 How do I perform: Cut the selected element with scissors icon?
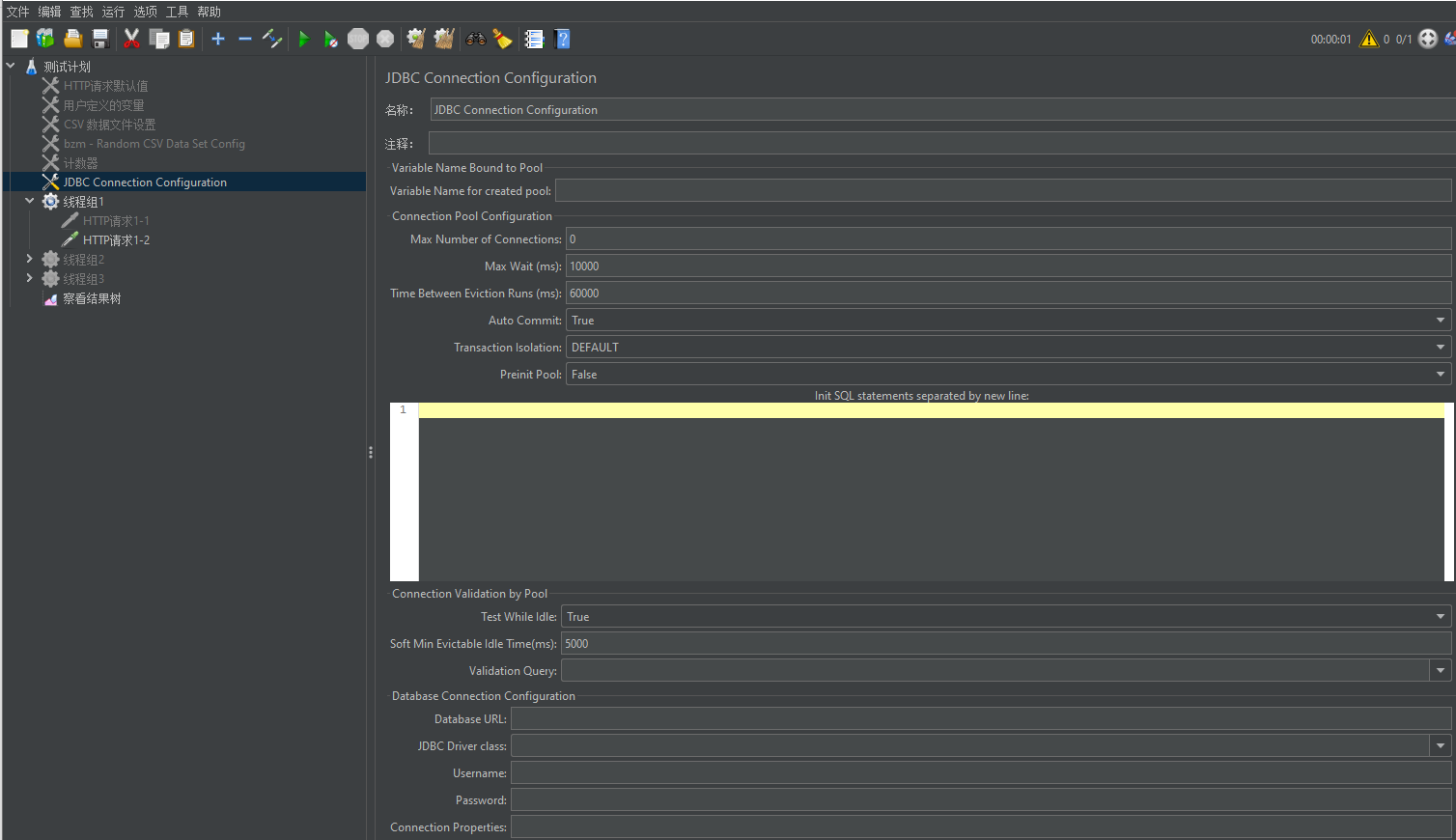click(x=132, y=39)
